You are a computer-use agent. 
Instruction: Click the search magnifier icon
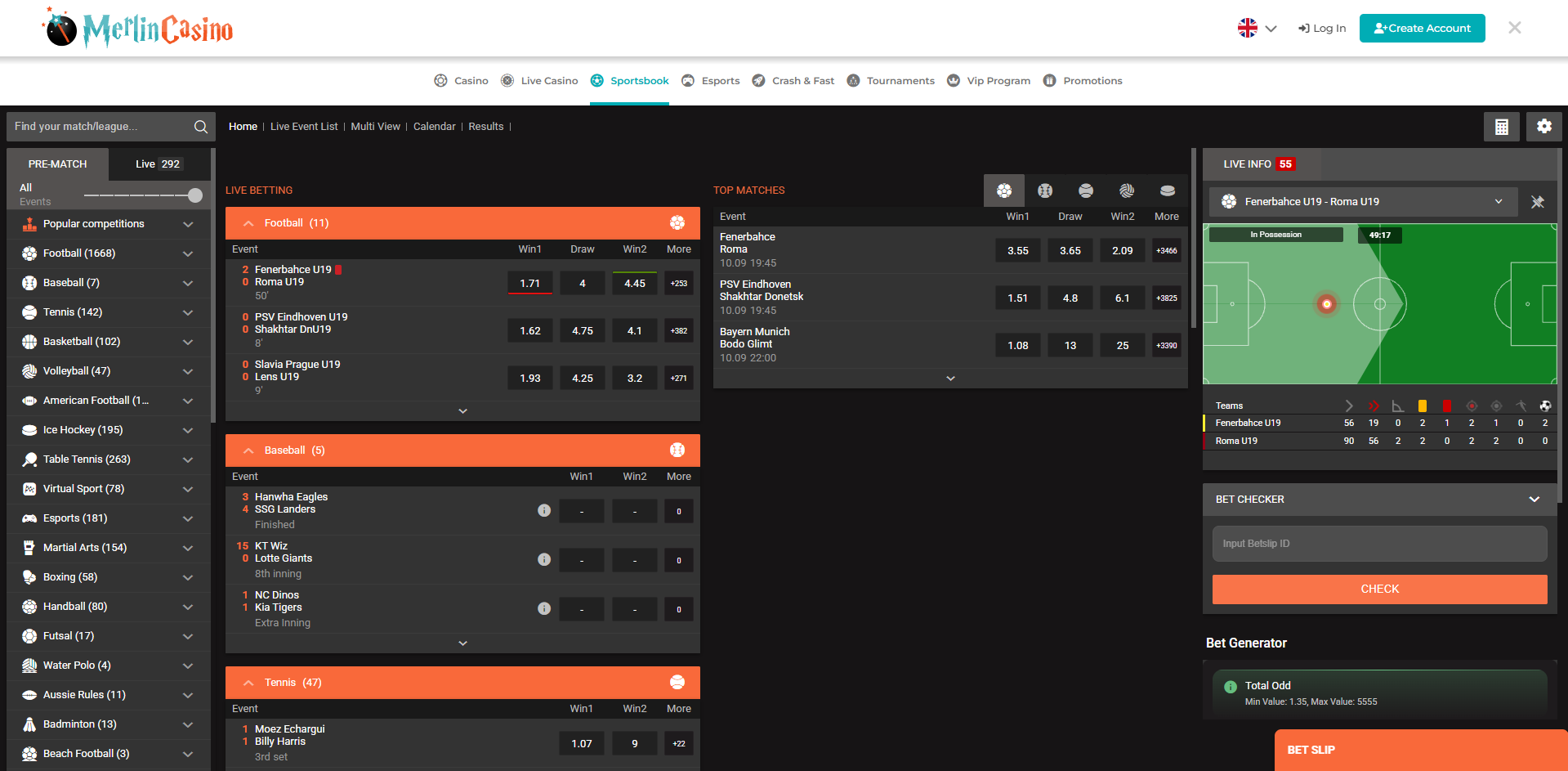(200, 127)
